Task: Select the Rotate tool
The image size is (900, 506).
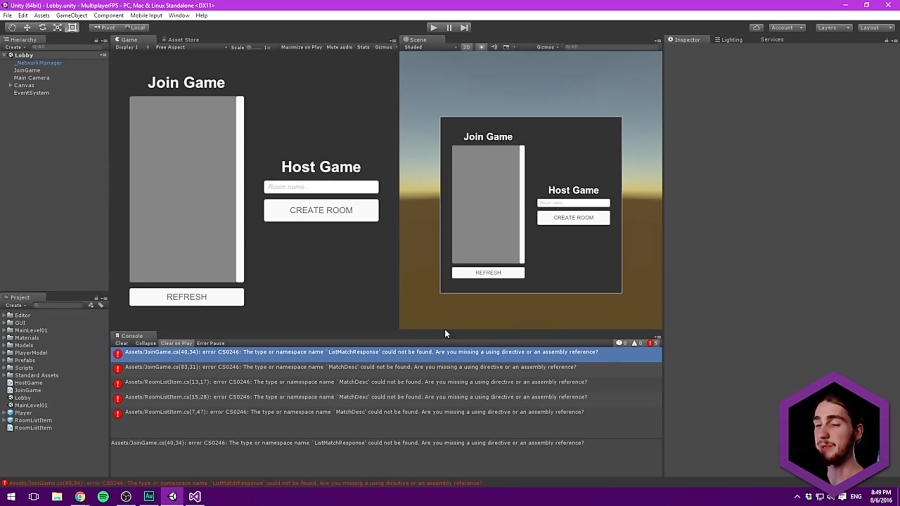Action: click(x=42, y=28)
